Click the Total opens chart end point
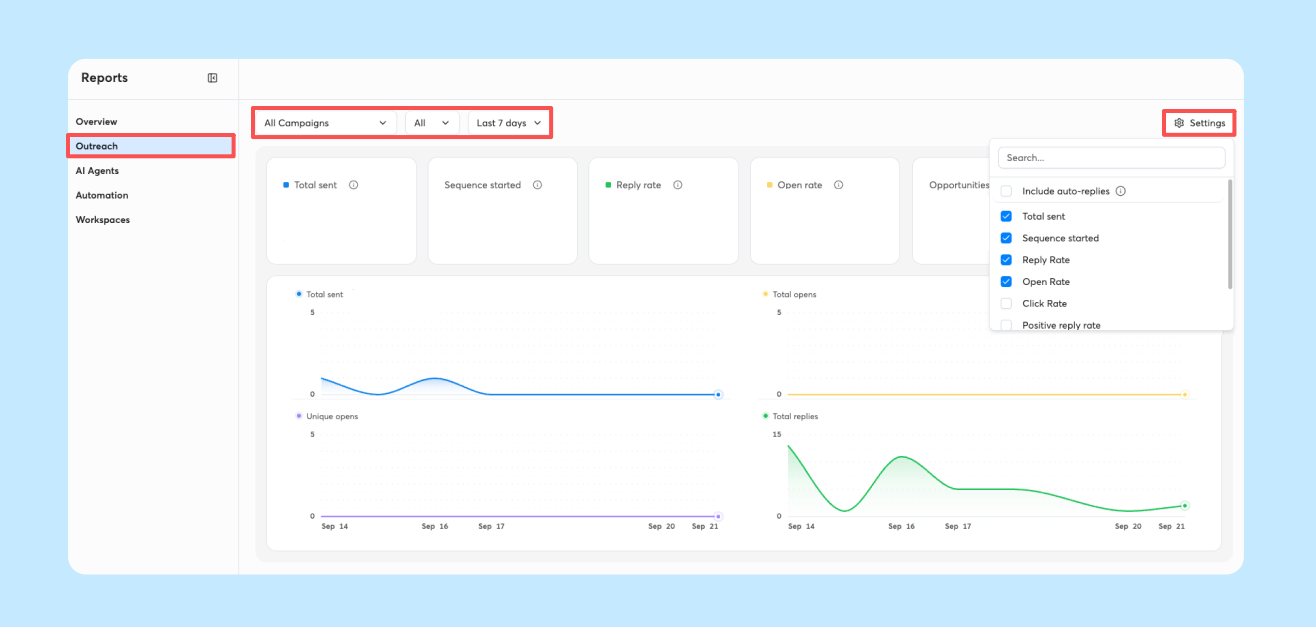1316x627 pixels. point(1185,395)
